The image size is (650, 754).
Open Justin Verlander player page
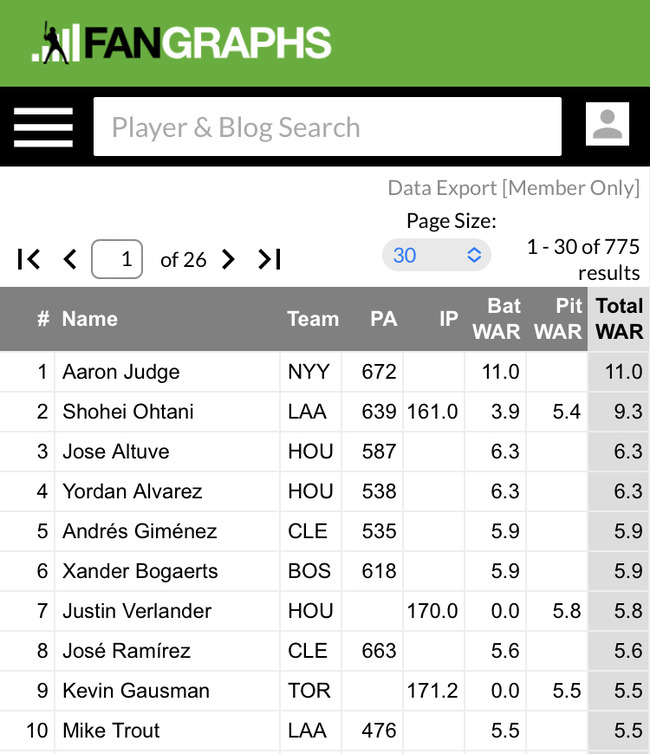pos(137,611)
